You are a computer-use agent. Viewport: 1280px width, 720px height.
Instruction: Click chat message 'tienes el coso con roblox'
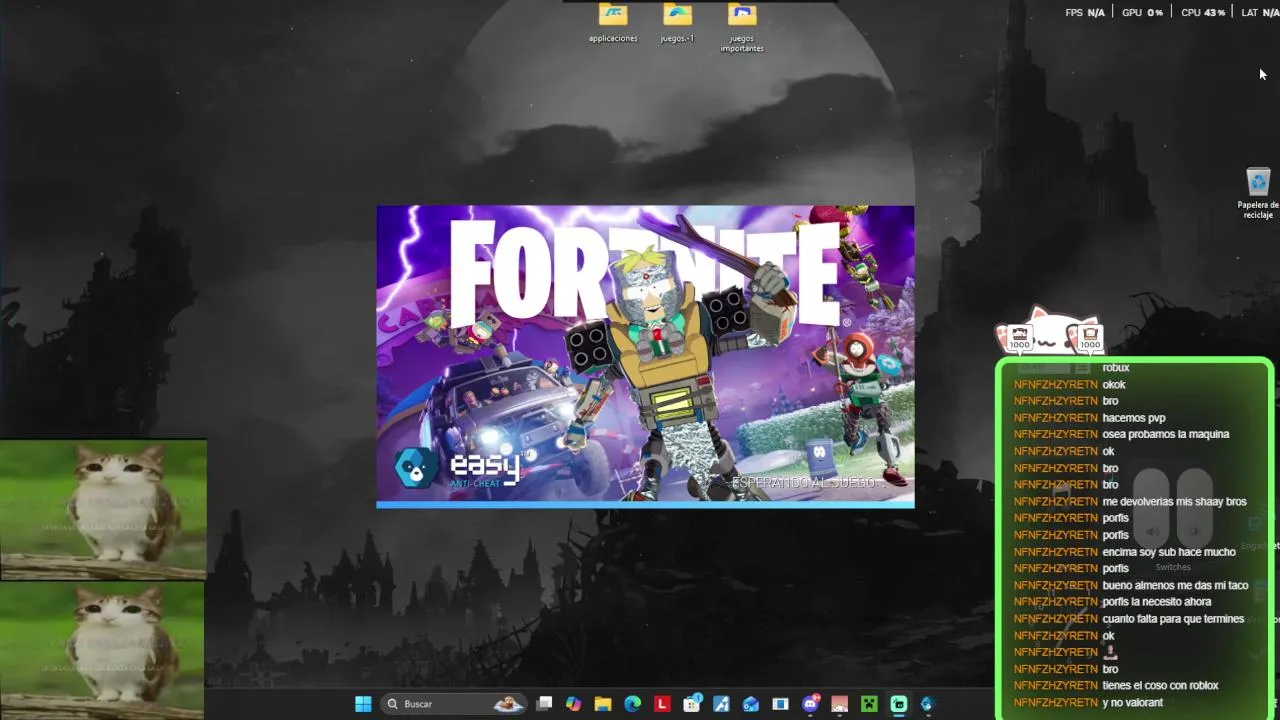[x=1160, y=686]
